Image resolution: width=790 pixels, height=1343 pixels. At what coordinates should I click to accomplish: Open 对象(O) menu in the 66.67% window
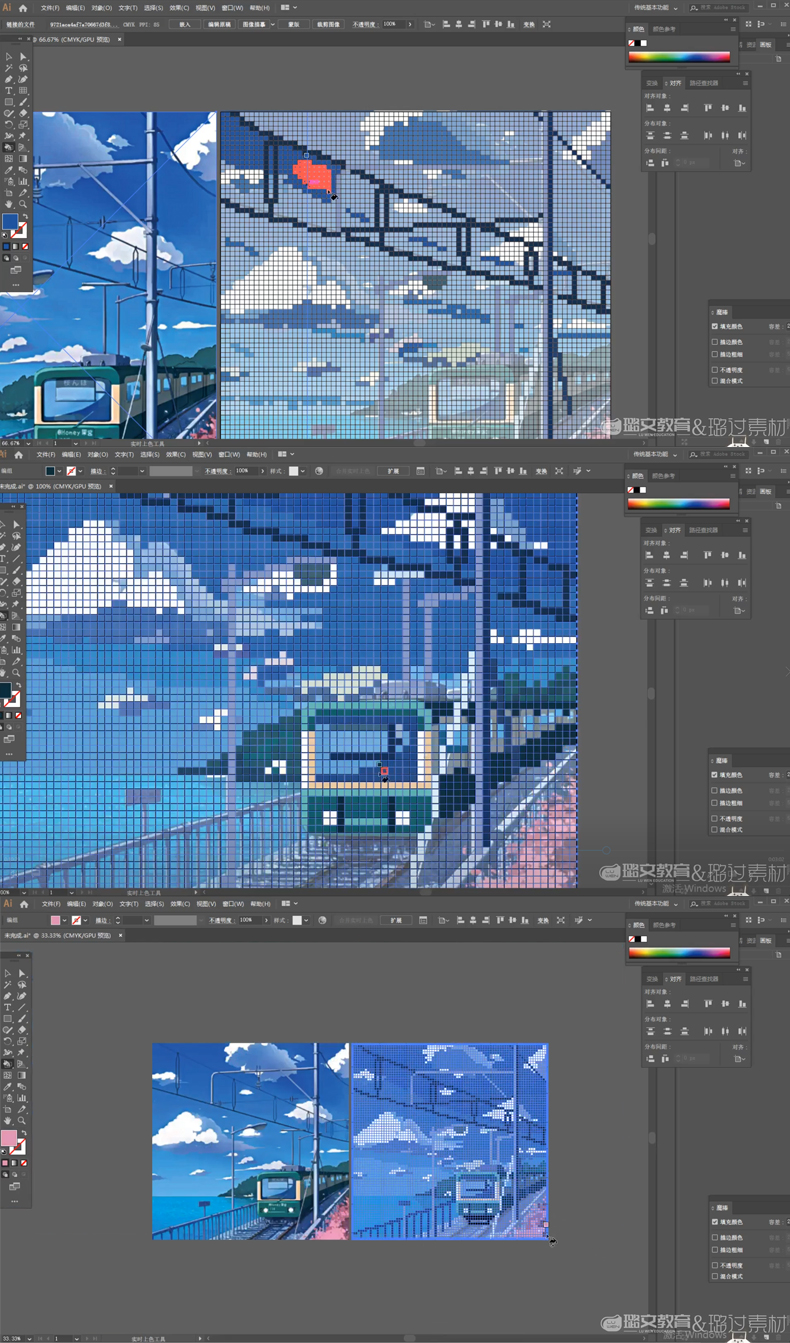click(x=100, y=7)
